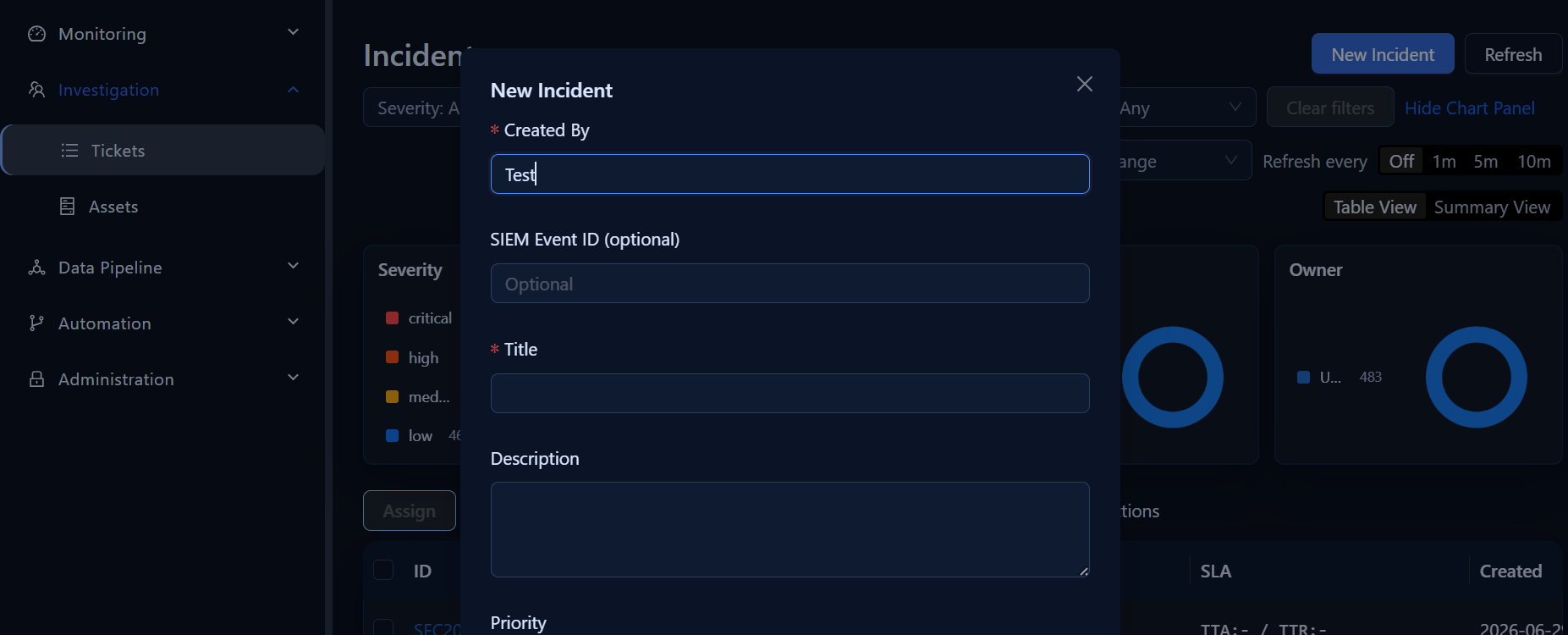The width and height of the screenshot is (1568, 635).
Task: Set auto refresh to 5m
Action: [x=1486, y=161]
